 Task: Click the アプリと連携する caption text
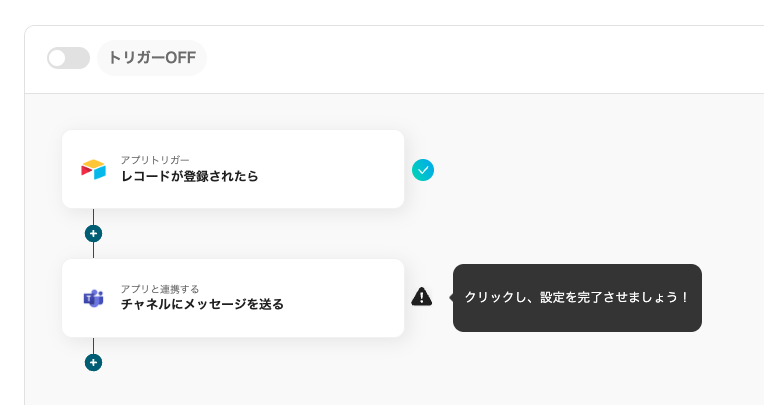(159, 288)
